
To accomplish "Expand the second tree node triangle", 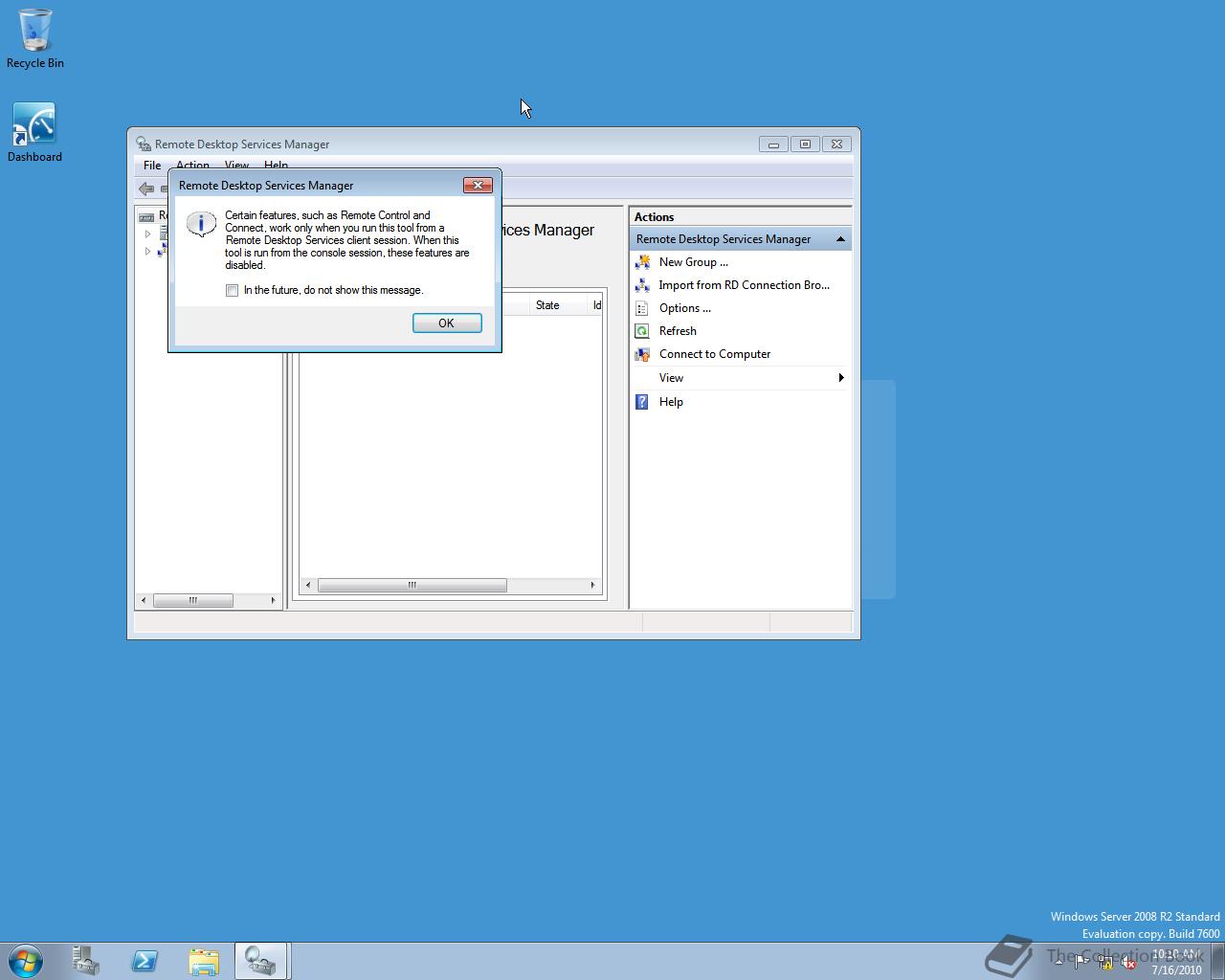I will 147,252.
